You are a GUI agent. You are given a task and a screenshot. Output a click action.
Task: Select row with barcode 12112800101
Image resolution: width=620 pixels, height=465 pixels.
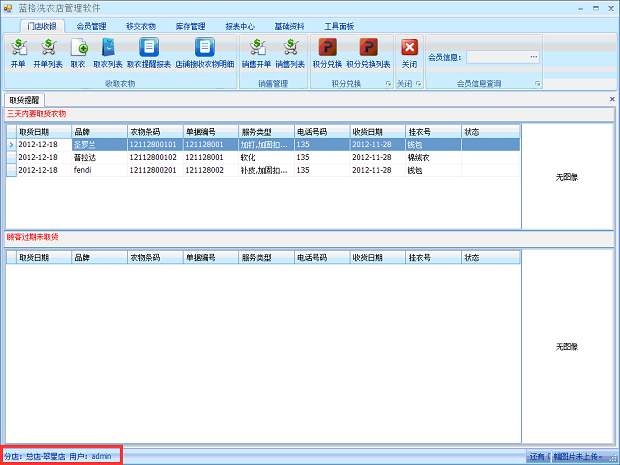click(263, 144)
